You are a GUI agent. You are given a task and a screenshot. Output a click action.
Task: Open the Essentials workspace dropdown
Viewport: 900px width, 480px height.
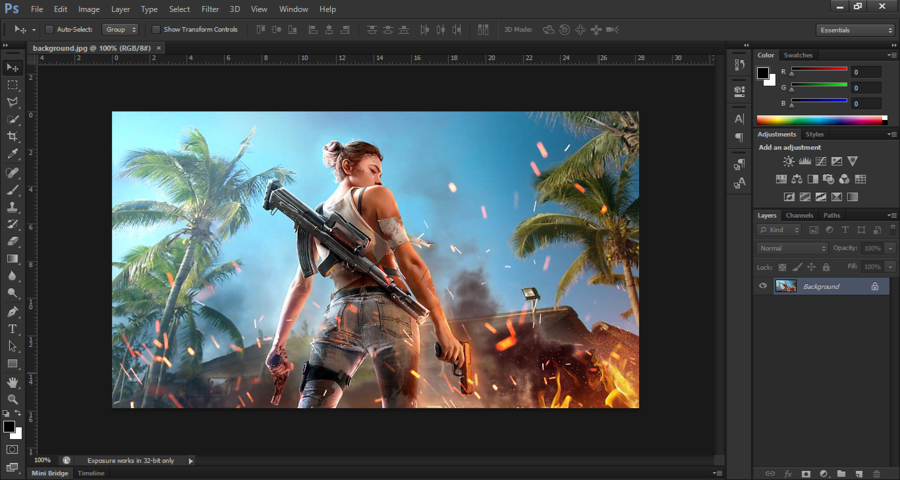point(855,30)
